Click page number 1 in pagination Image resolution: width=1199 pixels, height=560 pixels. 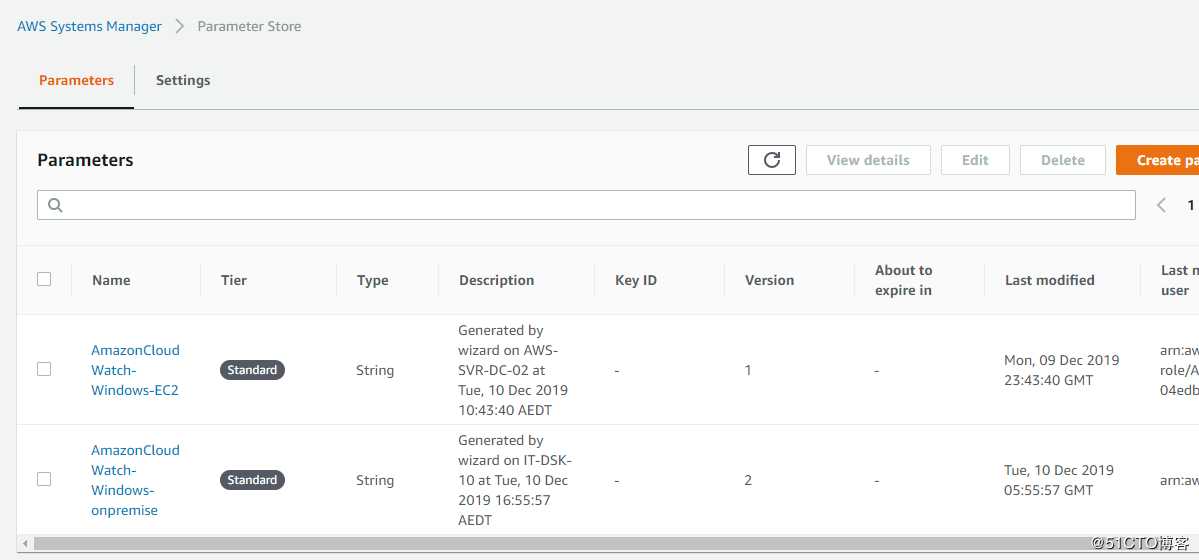[1191, 205]
